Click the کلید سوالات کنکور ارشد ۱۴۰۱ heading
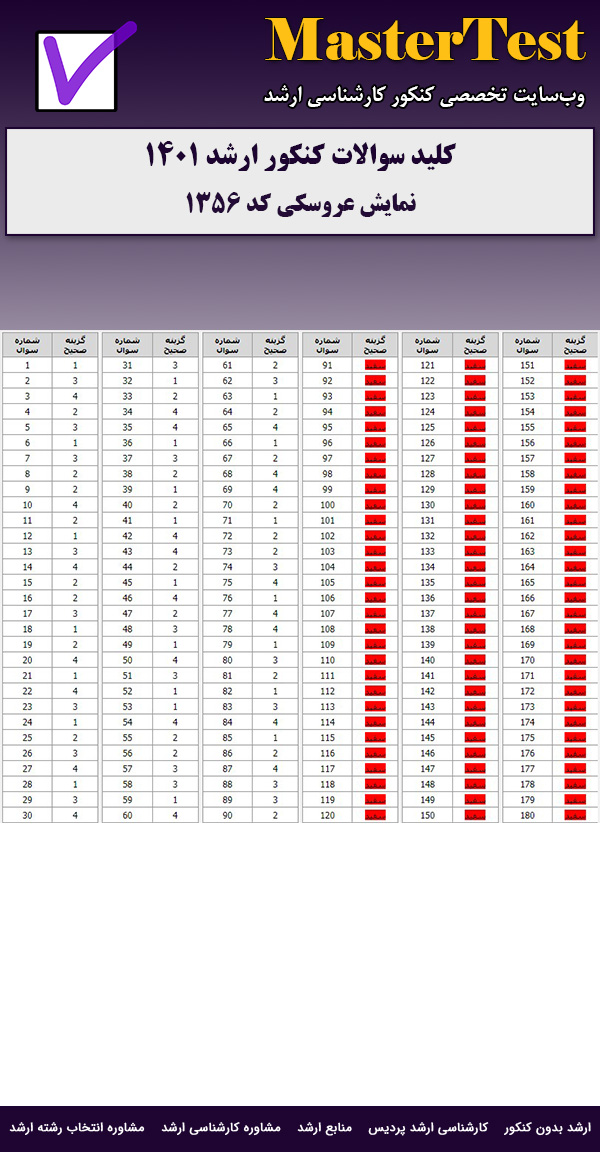 tap(300, 156)
